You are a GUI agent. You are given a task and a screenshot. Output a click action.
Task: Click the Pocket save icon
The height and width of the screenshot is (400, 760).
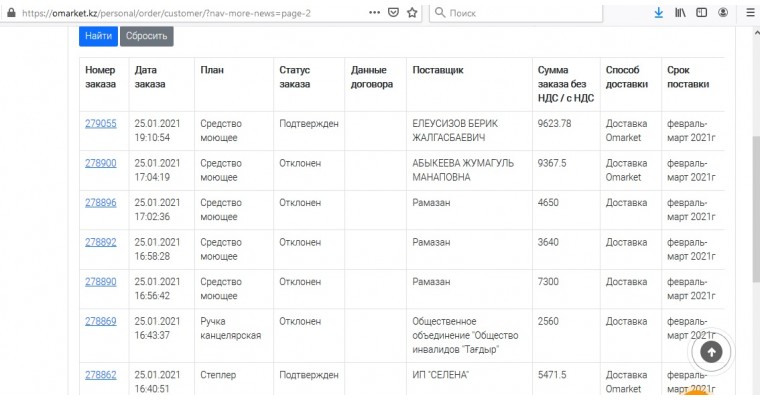point(393,13)
